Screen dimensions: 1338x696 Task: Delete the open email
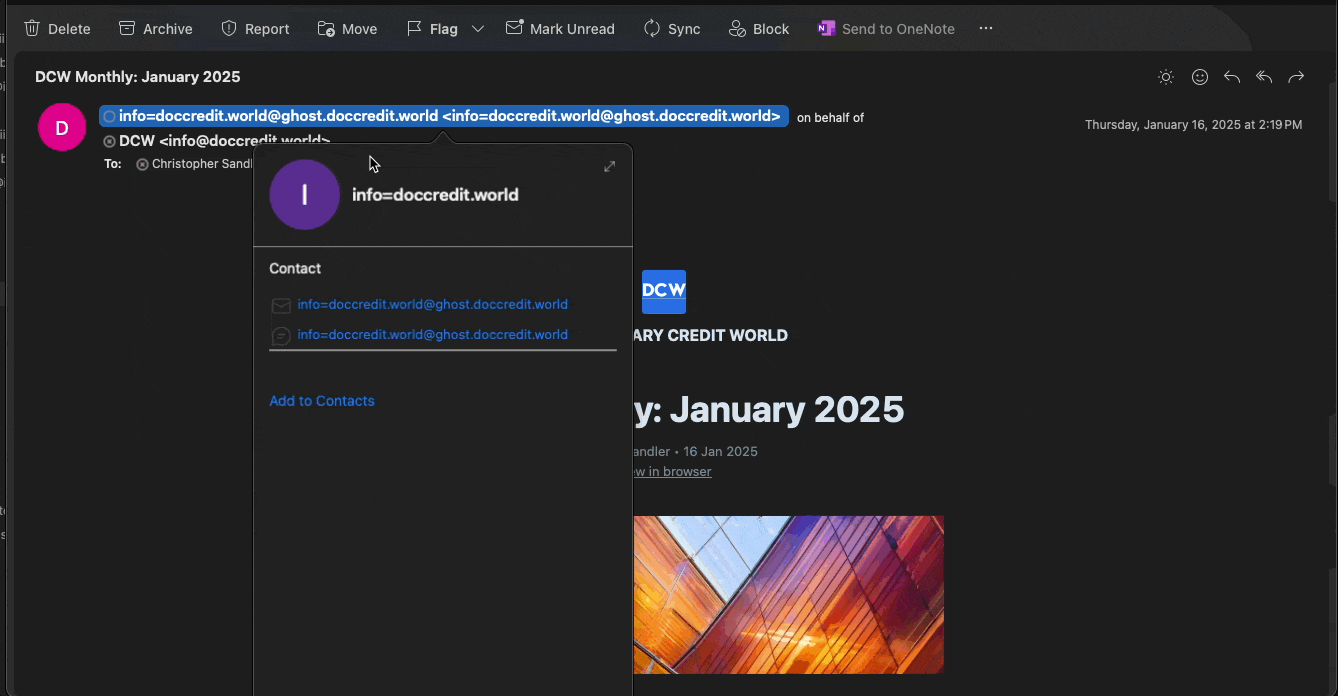point(57,29)
